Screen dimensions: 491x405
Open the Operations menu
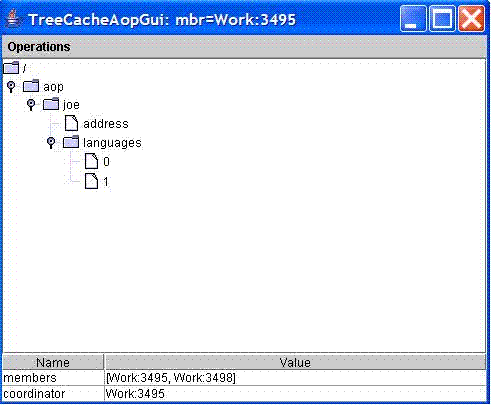coord(39,47)
